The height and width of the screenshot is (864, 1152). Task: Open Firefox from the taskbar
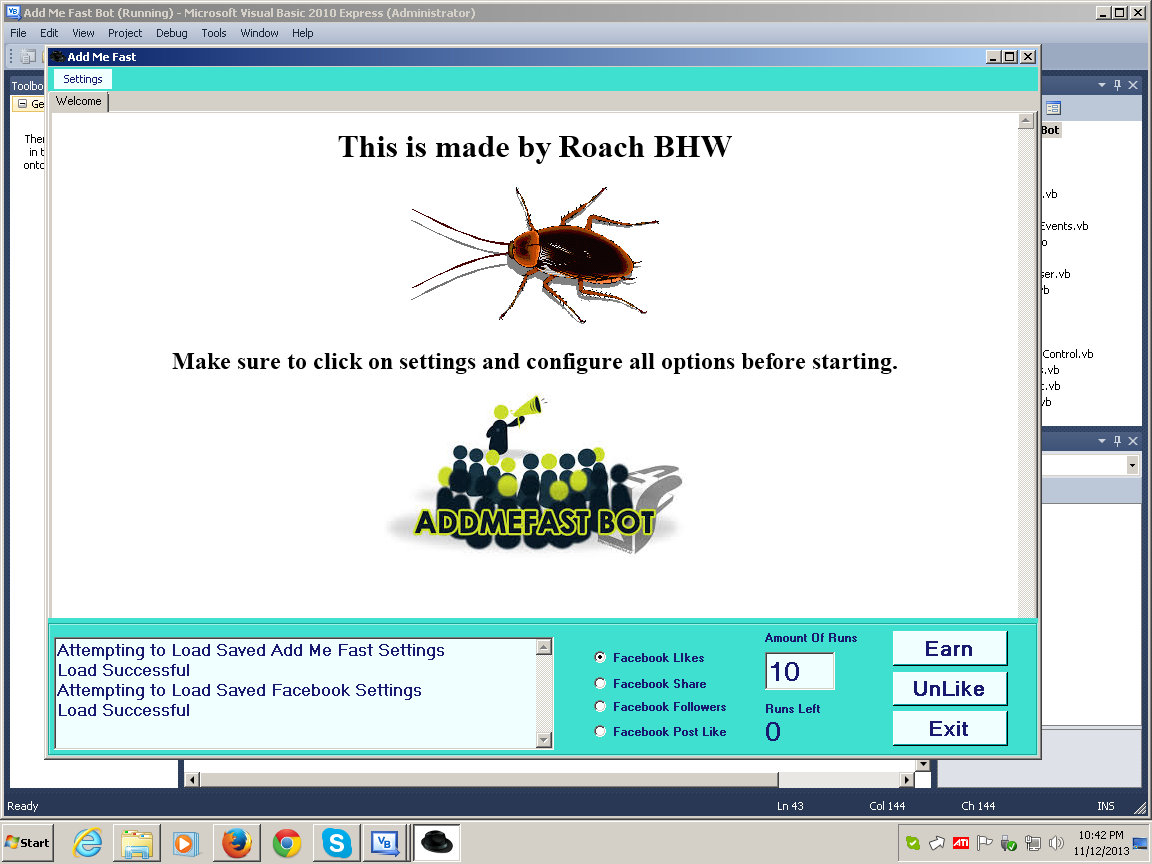[237, 842]
